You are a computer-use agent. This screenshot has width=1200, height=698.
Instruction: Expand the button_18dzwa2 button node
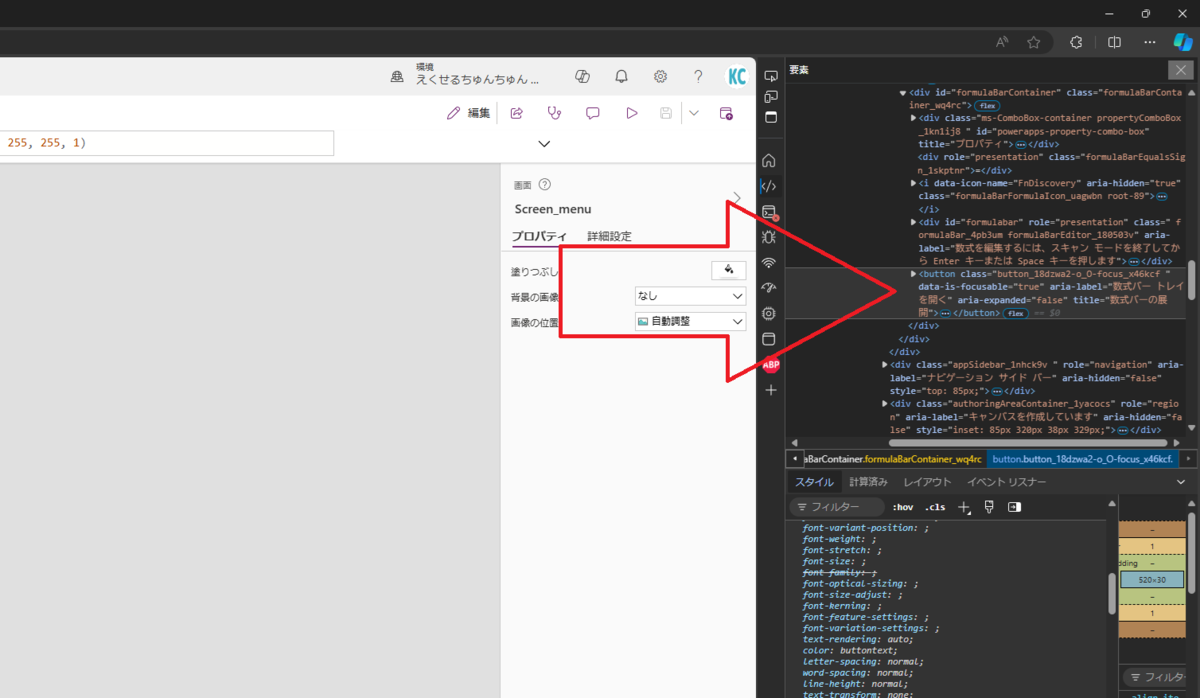[x=914, y=274]
